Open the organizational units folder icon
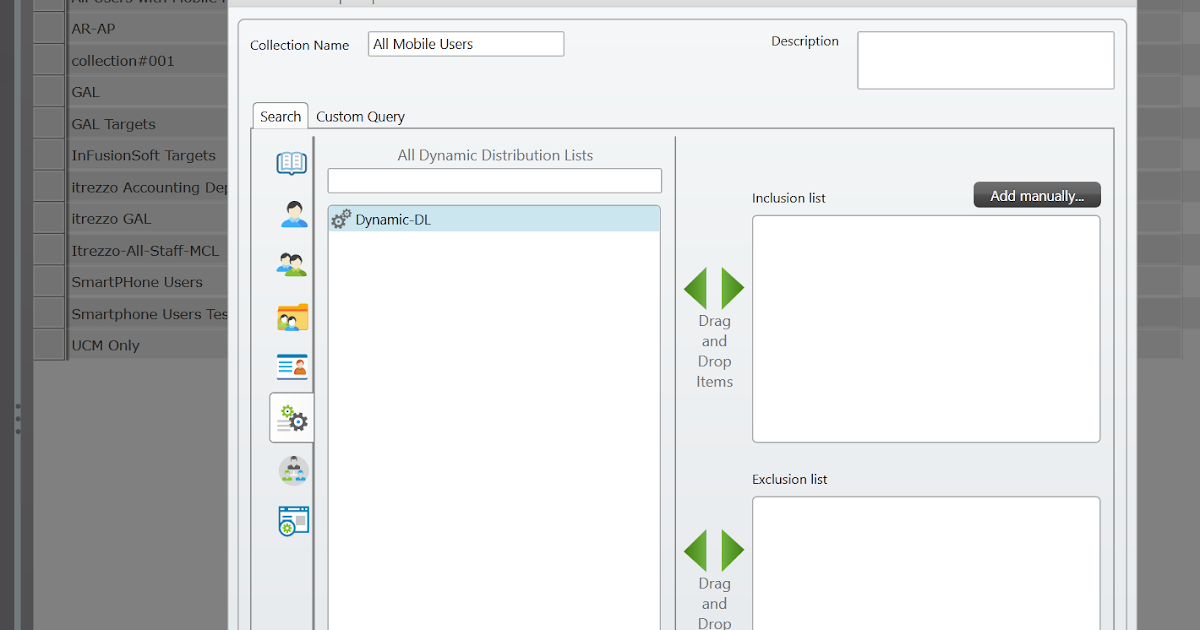Image resolution: width=1200 pixels, height=630 pixels. click(291, 315)
